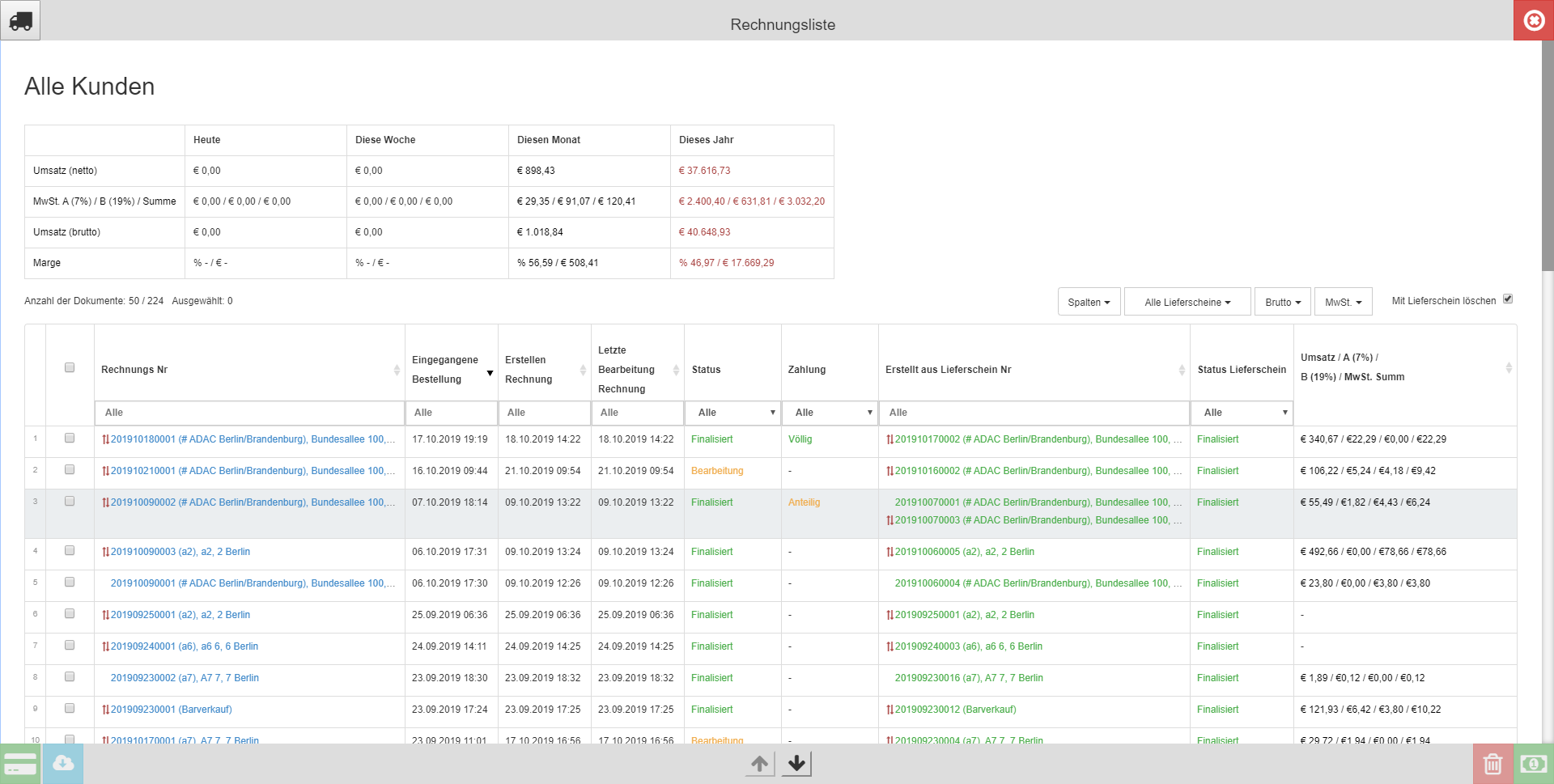Click the red trash can icon

tap(1492, 764)
